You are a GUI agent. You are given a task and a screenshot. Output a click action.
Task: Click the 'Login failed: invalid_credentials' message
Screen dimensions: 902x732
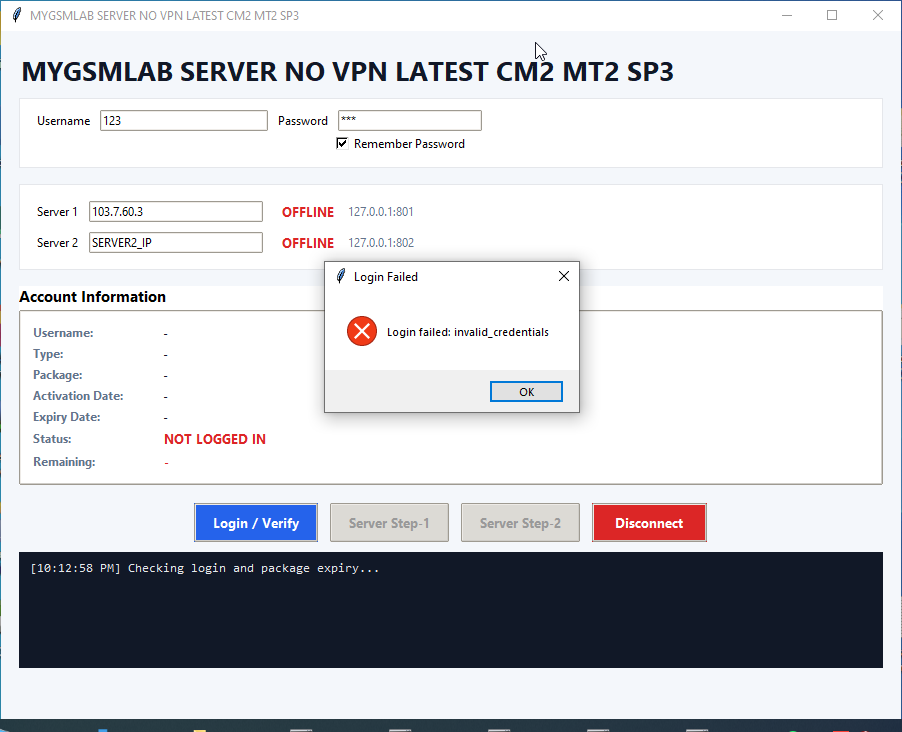click(468, 332)
